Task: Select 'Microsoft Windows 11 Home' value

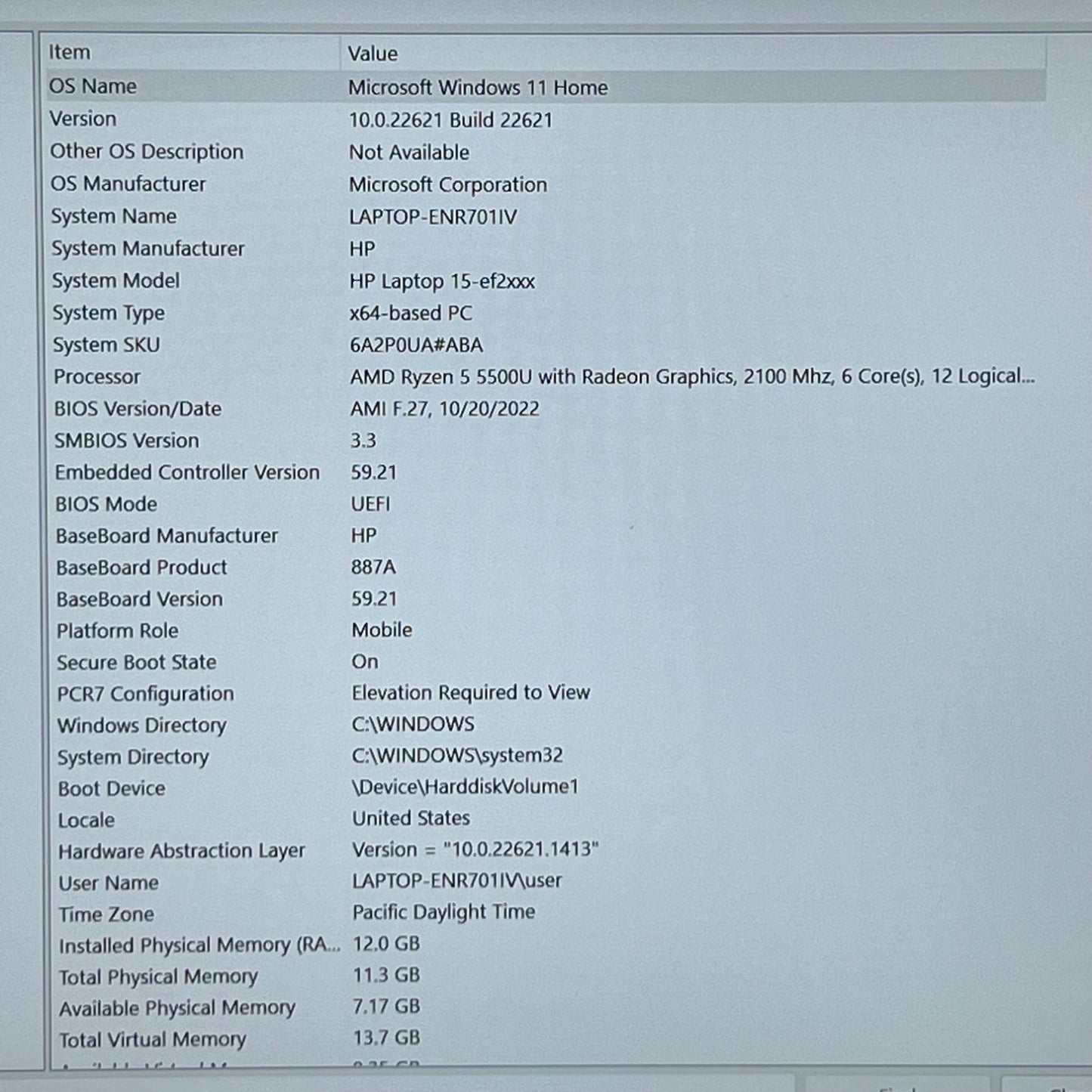Action: [x=478, y=88]
